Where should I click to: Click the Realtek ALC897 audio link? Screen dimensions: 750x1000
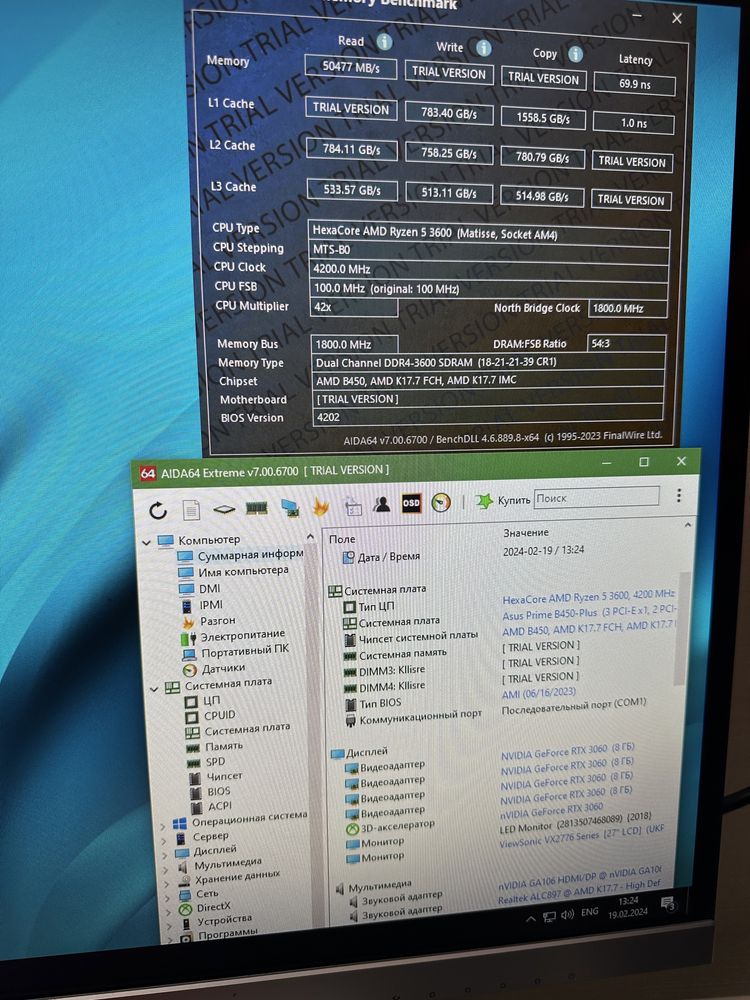(579, 892)
